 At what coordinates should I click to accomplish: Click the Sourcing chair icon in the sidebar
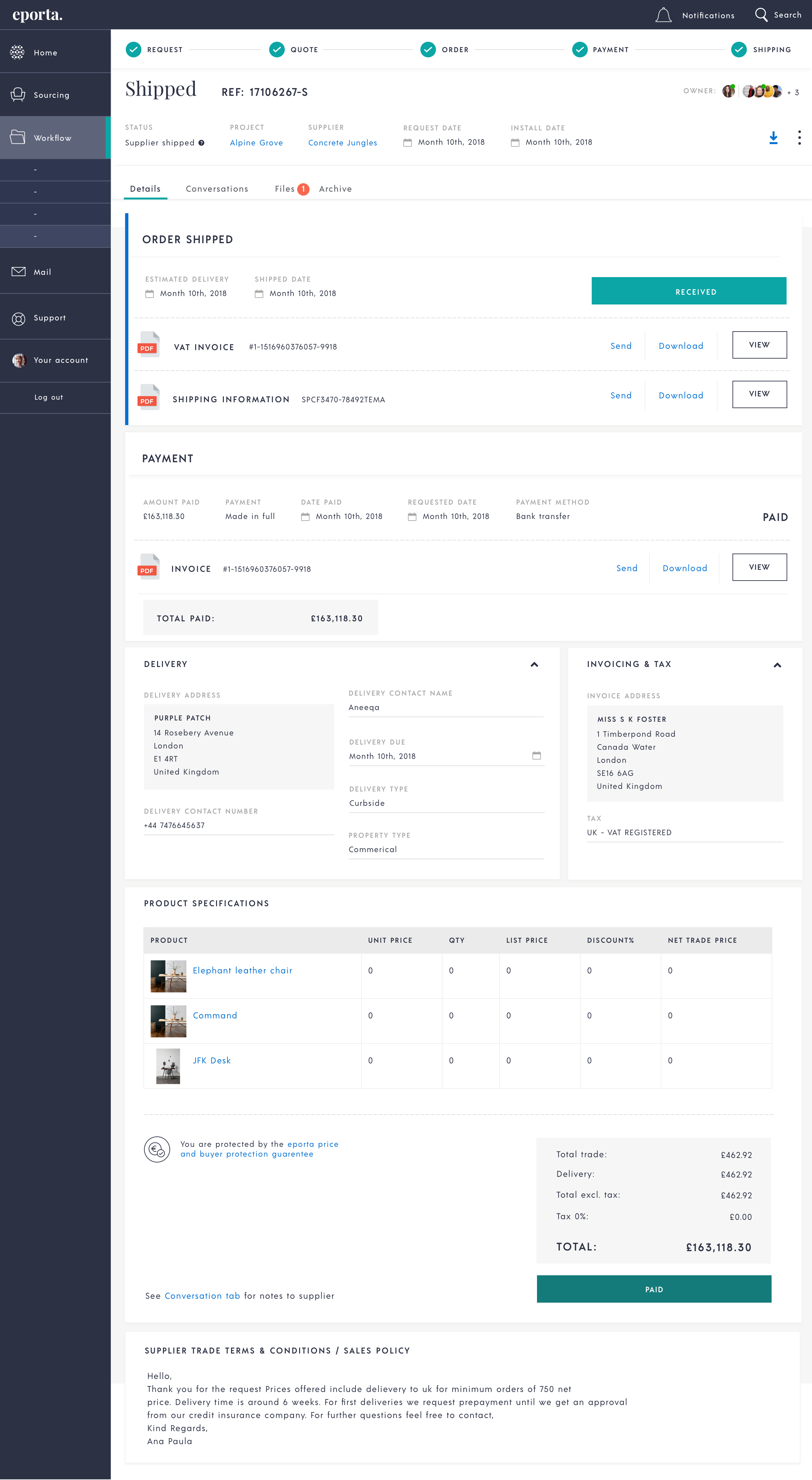18,95
